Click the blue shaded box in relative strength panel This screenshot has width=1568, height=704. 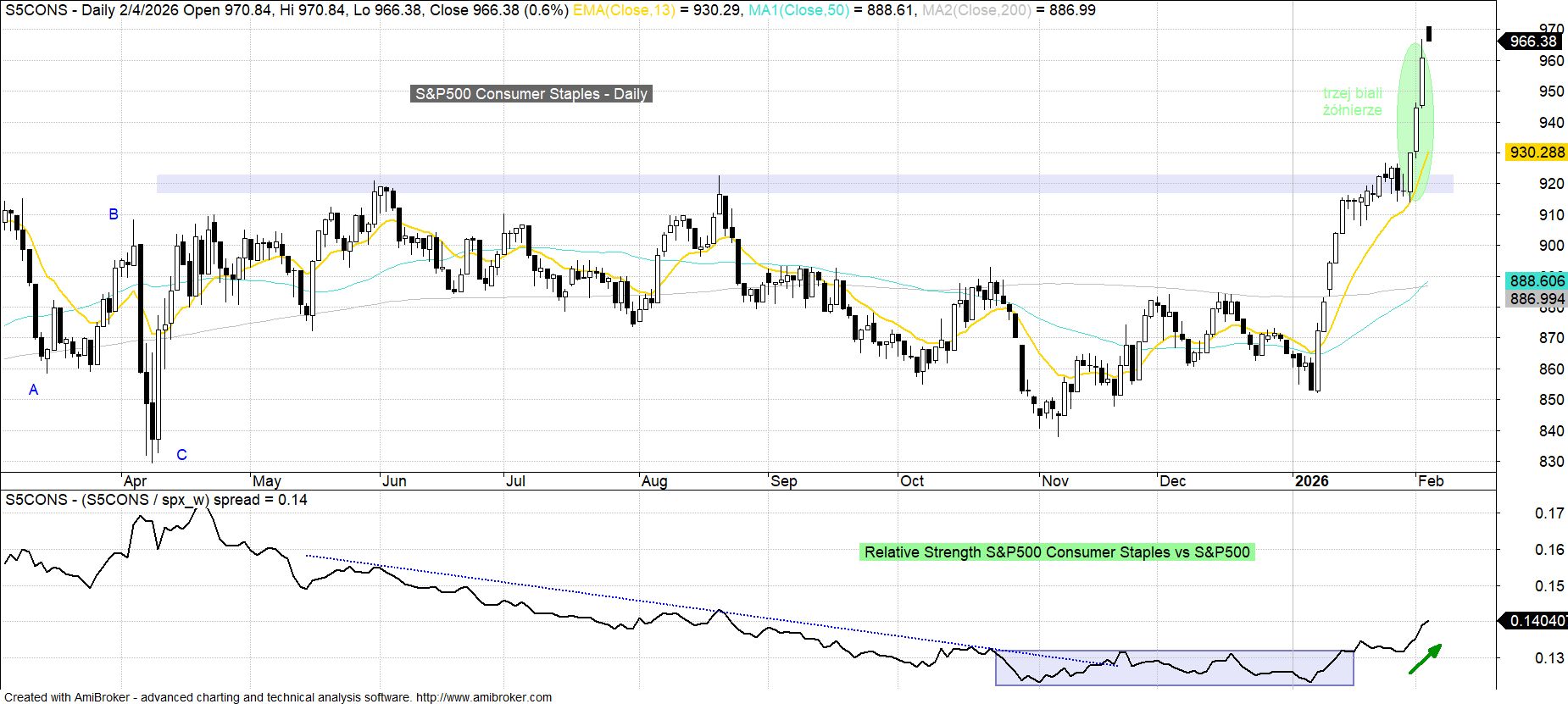[1174, 668]
